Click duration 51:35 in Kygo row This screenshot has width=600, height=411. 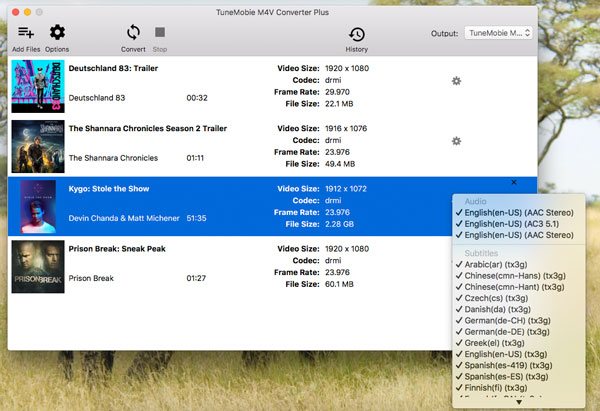pos(196,218)
